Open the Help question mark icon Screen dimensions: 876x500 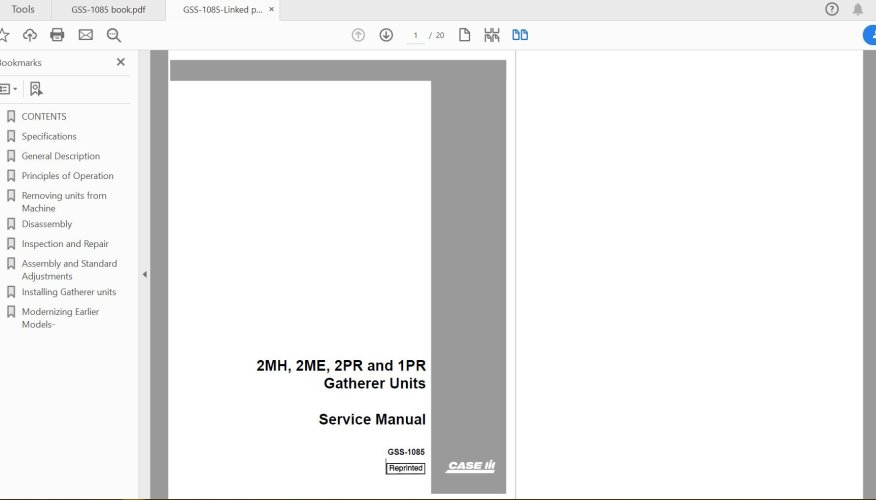coord(832,9)
